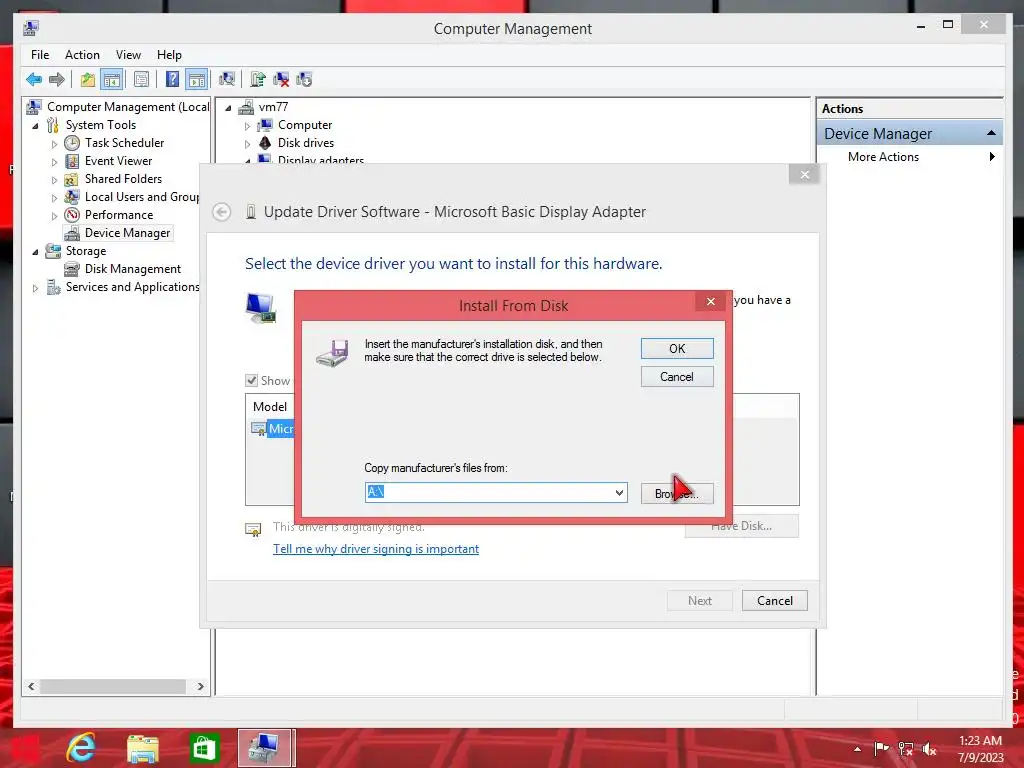Select the Computer device category

pyautogui.click(x=304, y=125)
